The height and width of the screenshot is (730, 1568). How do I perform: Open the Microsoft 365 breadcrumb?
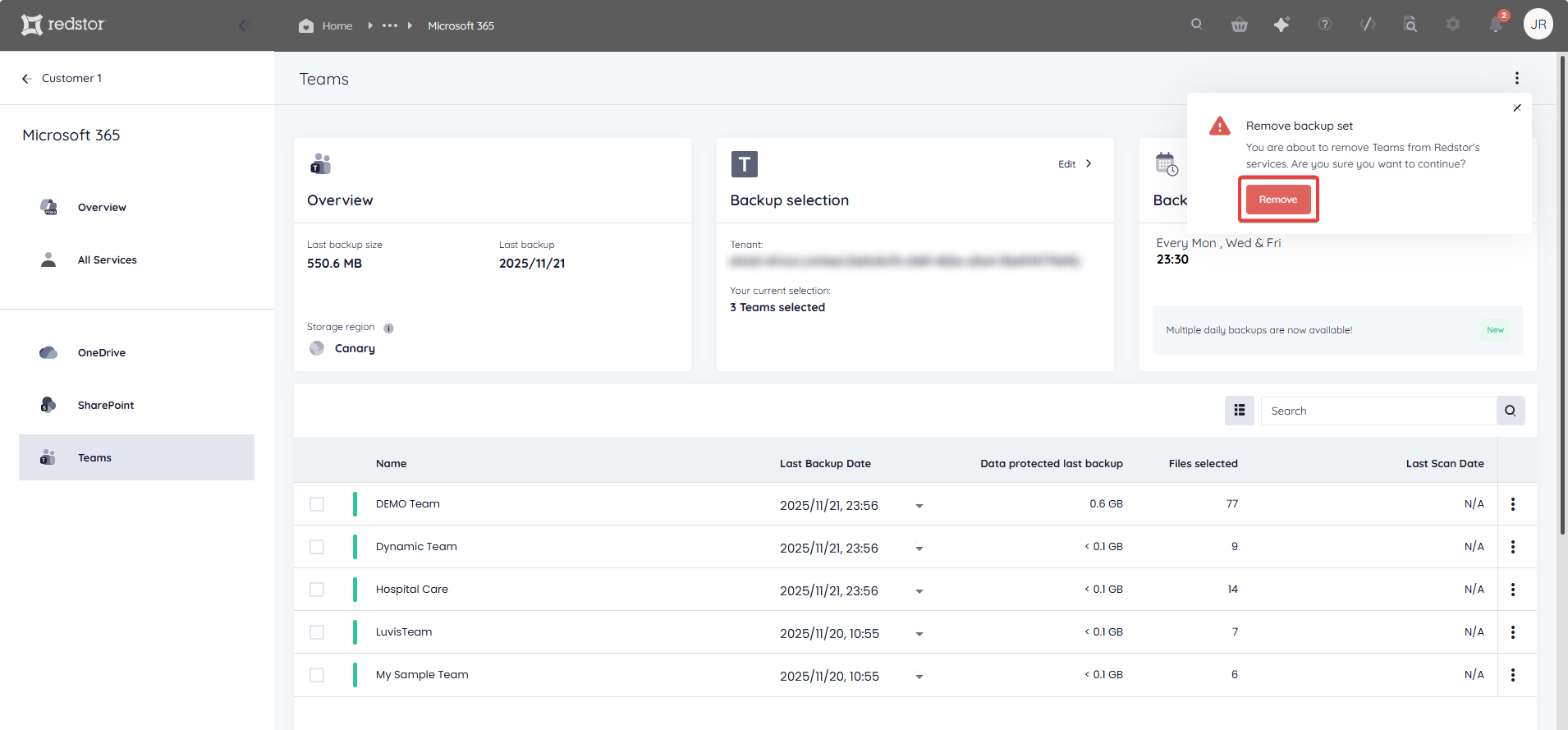point(461,25)
